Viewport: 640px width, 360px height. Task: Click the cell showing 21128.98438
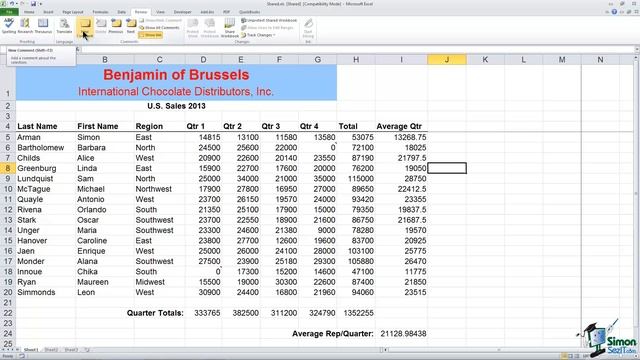[x=403, y=334]
